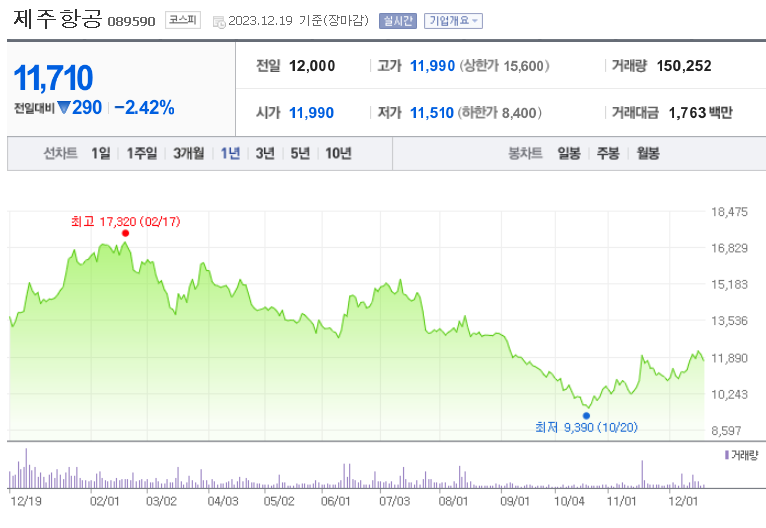Viewport: 766px width, 528px height.
Task: Click the 제주항공 stock name
Action: pos(58,19)
